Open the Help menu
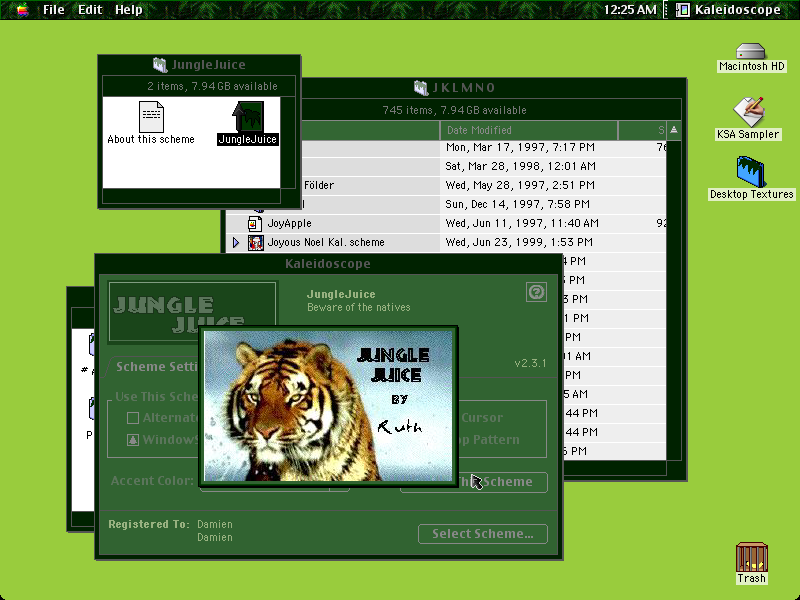Viewport: 800px width, 600px height. pos(129,10)
